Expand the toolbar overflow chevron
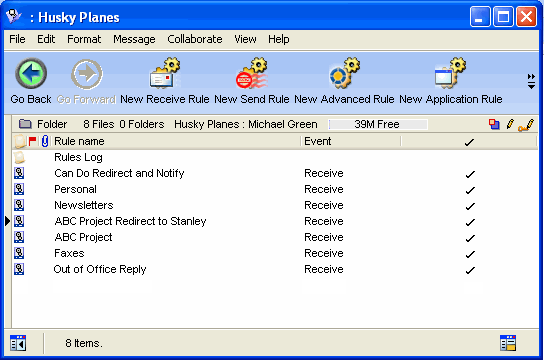The image size is (544, 360). (x=531, y=81)
